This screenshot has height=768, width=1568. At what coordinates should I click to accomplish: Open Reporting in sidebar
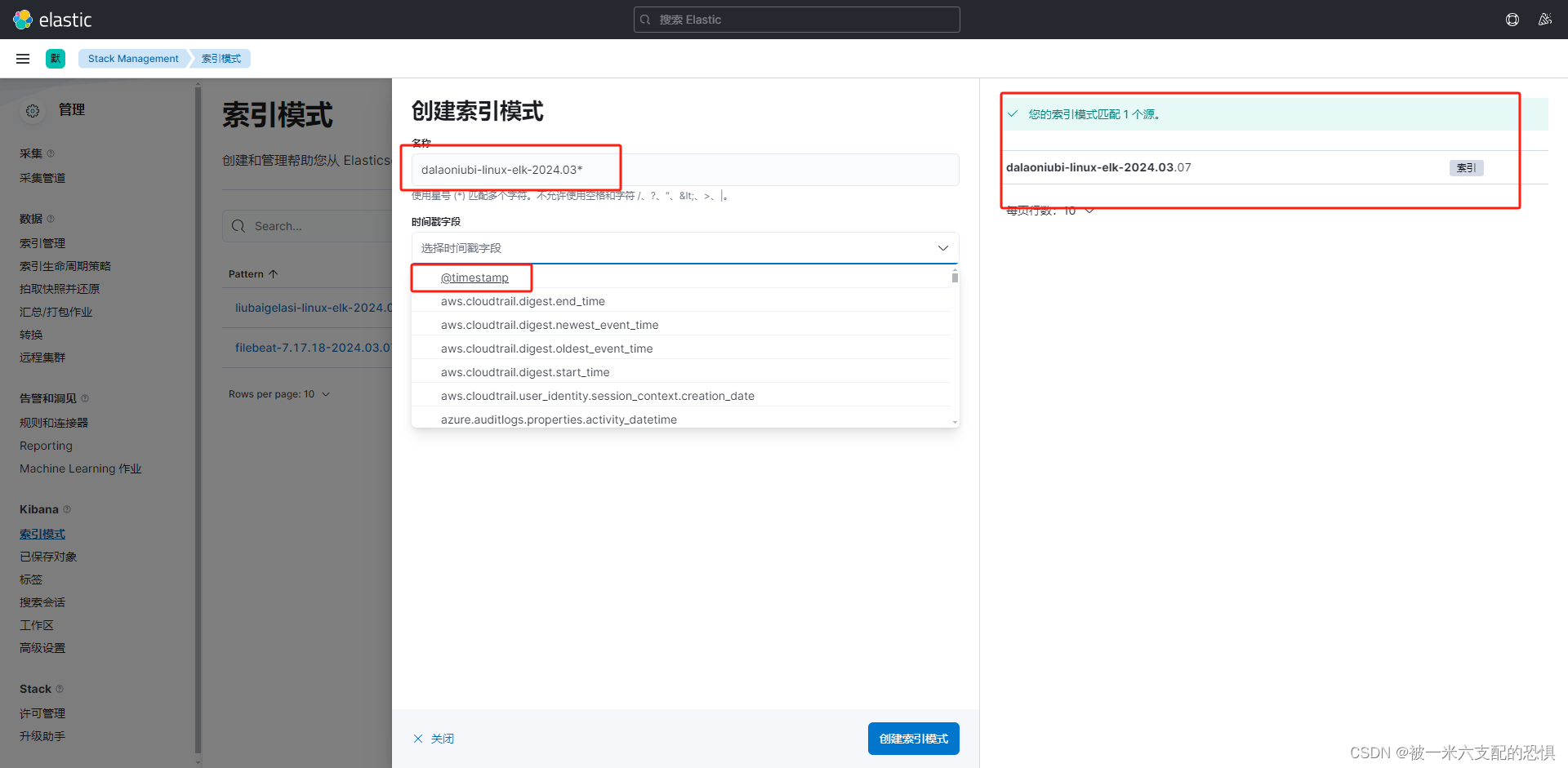coord(46,446)
